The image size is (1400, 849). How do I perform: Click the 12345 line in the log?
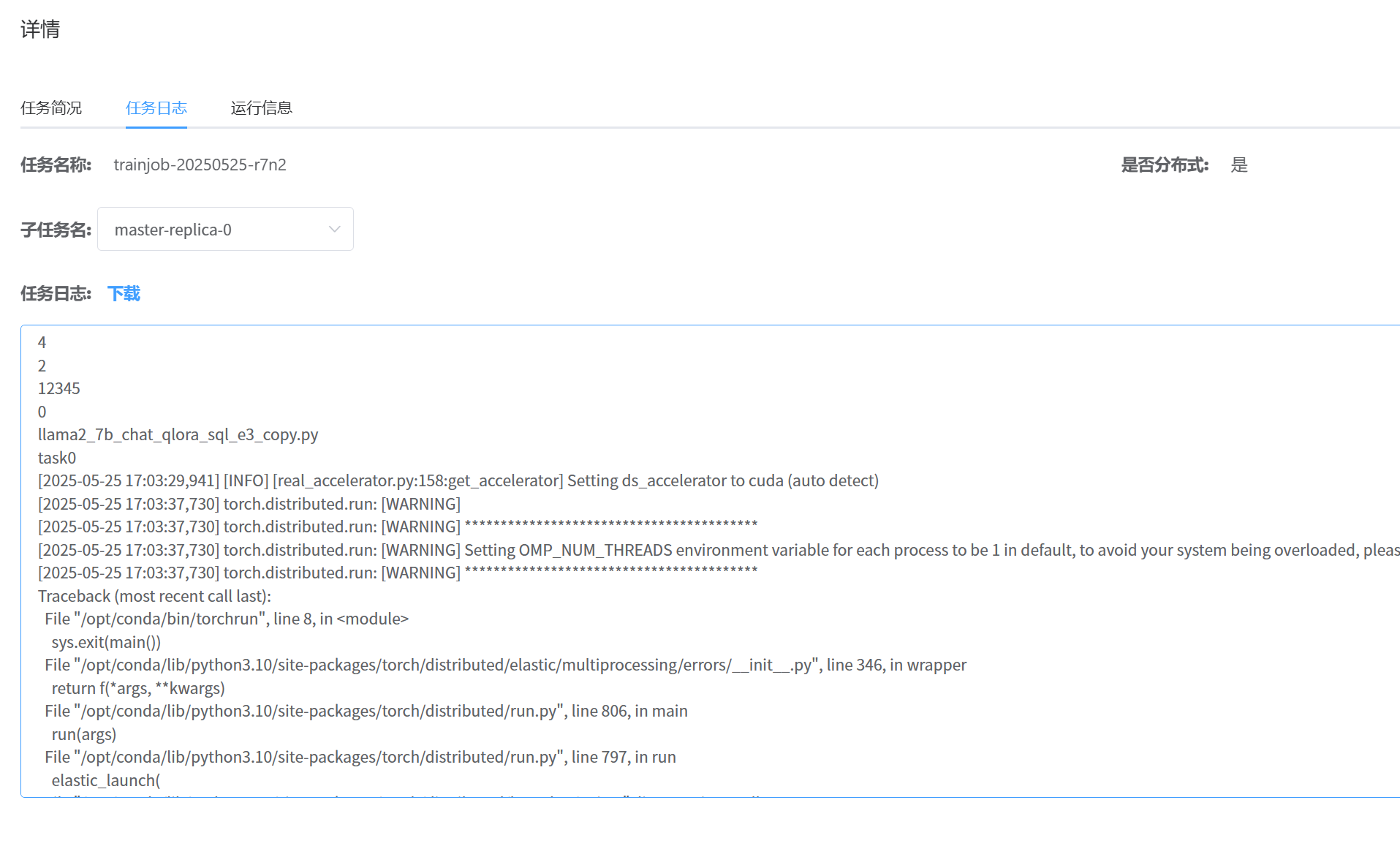point(59,389)
